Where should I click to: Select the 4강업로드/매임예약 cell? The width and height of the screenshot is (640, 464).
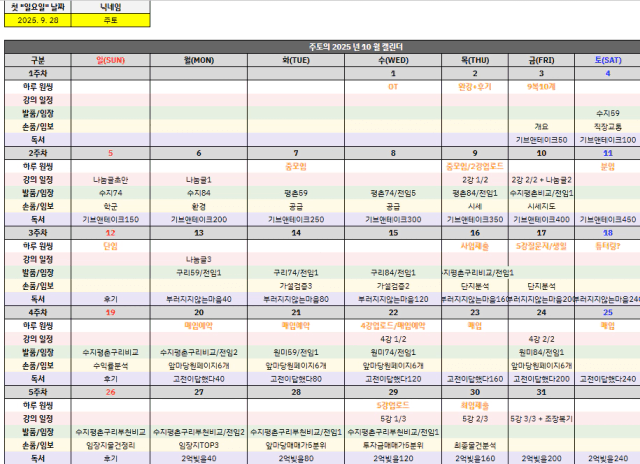point(393,325)
